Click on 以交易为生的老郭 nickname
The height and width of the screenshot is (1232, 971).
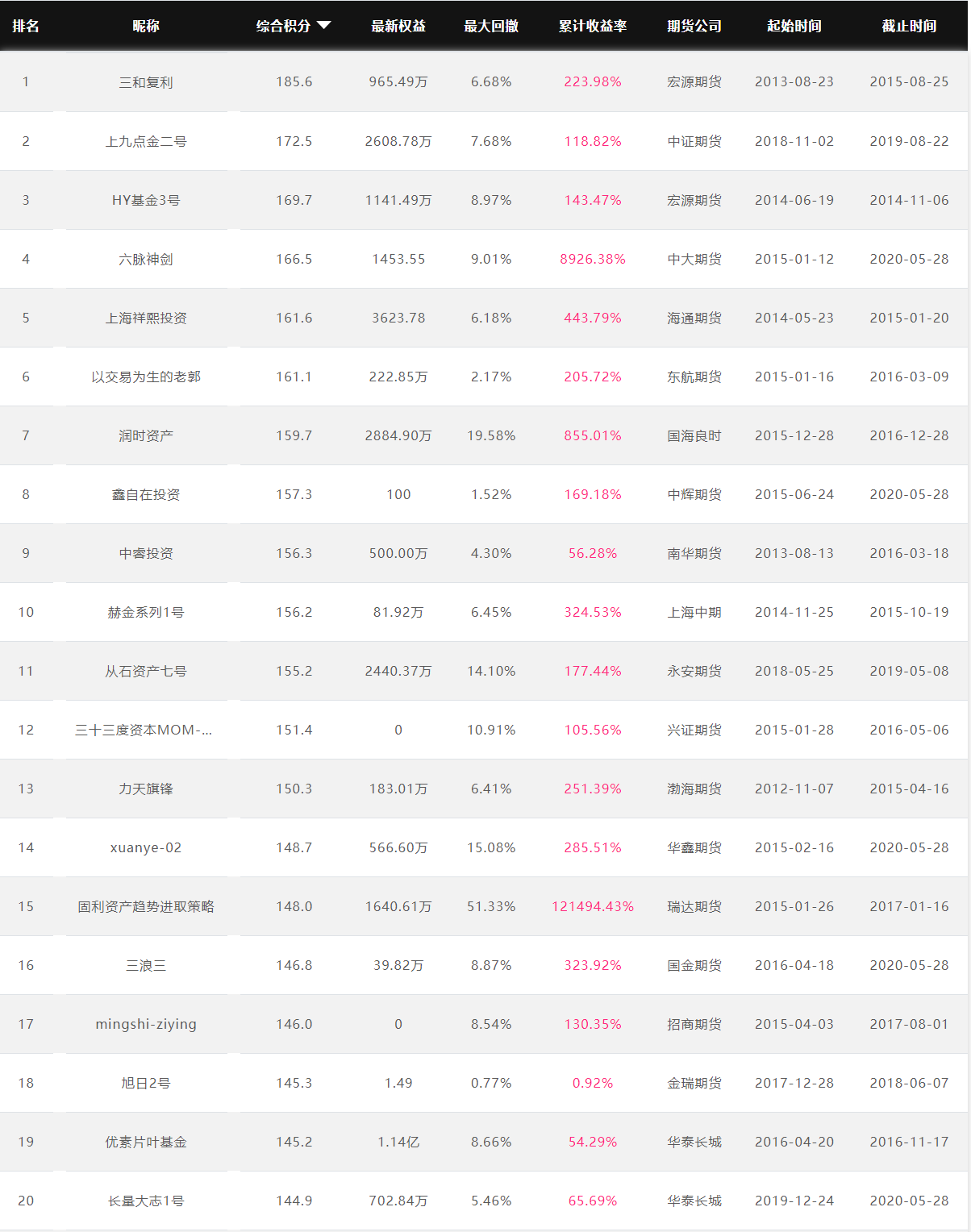tap(146, 377)
